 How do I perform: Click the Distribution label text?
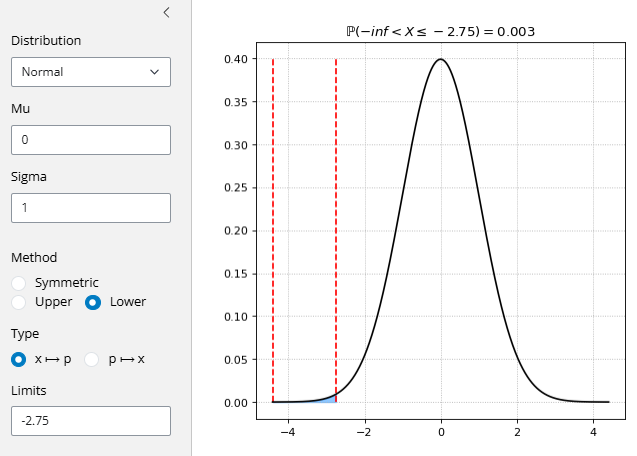click(x=46, y=41)
